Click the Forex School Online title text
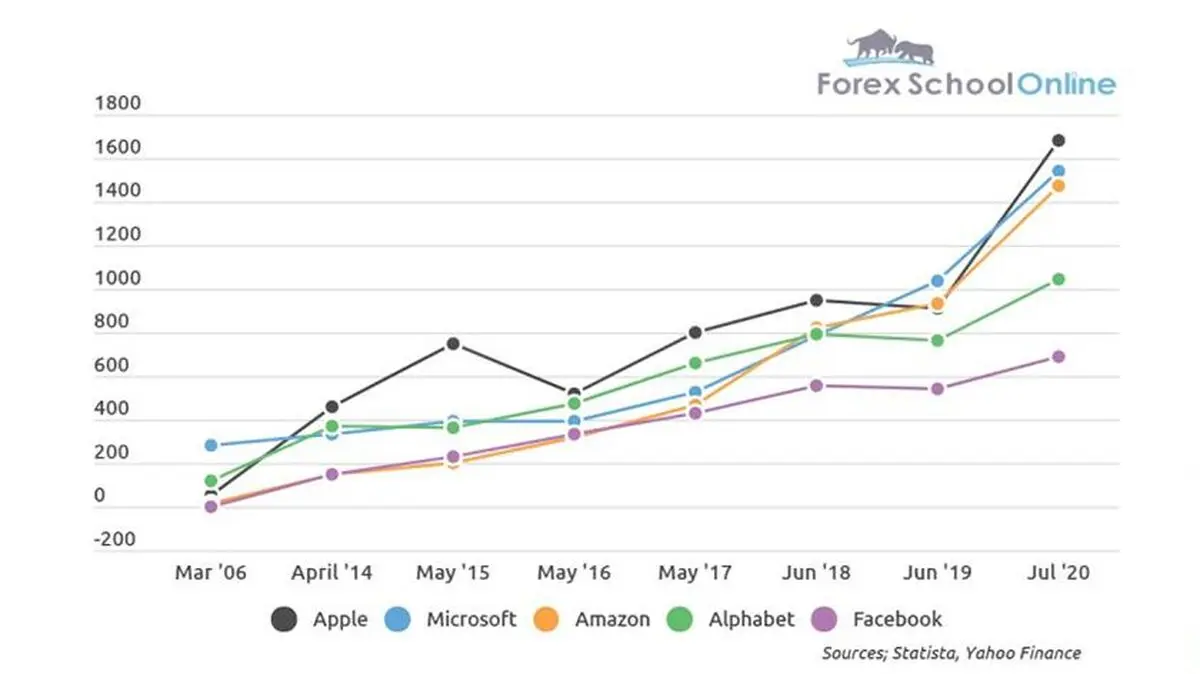The height and width of the screenshot is (674, 1200). pyautogui.click(x=966, y=84)
